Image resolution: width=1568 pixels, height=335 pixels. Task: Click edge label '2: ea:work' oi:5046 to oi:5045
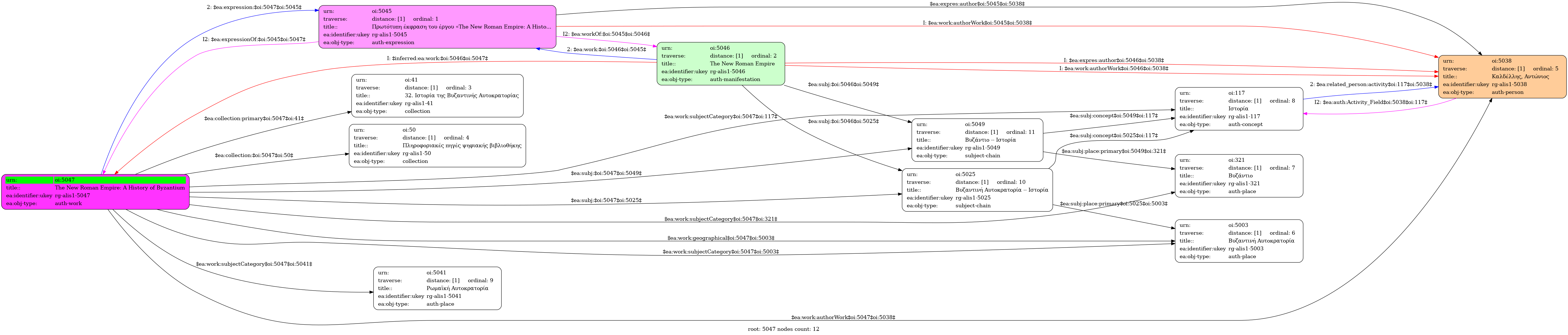pyautogui.click(x=606, y=49)
